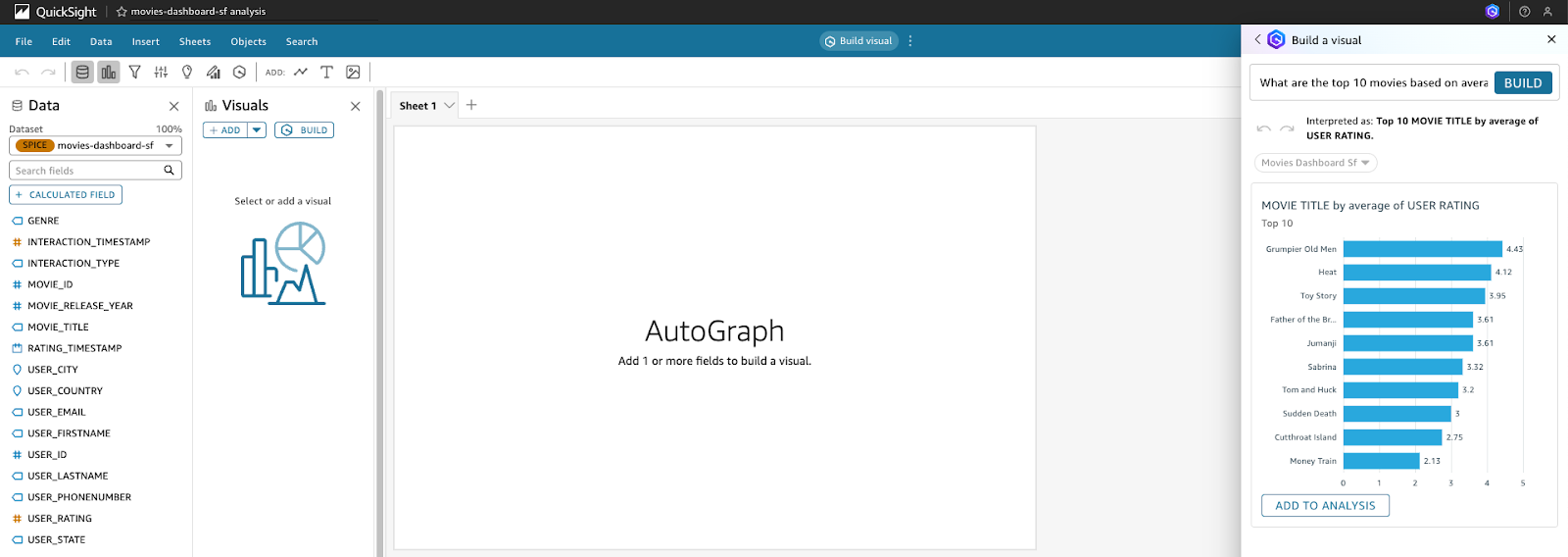Open the Objects menu
Image resolution: width=1568 pixels, height=557 pixels.
coord(248,41)
